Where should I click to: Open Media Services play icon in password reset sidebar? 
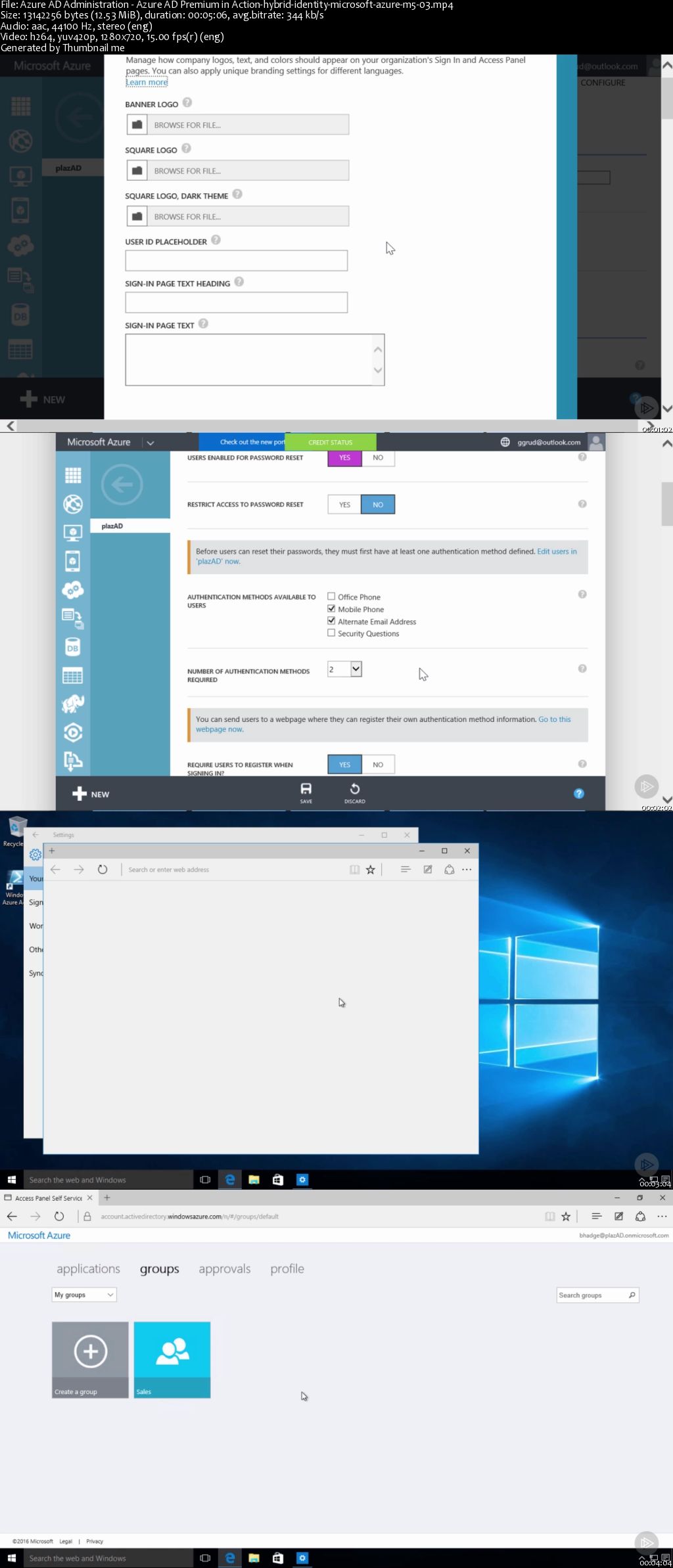[73, 732]
